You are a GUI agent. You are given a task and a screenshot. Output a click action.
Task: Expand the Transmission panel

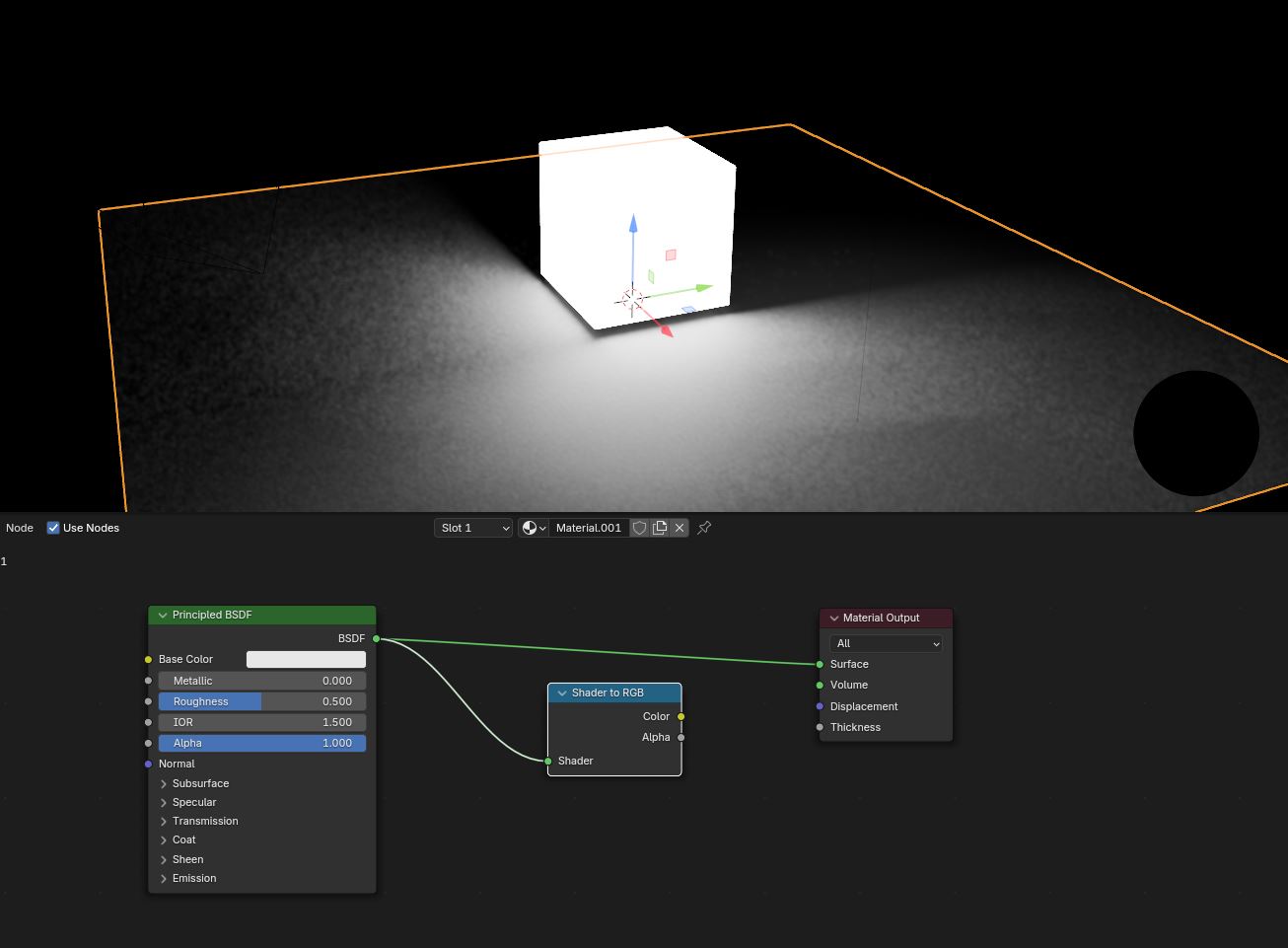(x=164, y=821)
